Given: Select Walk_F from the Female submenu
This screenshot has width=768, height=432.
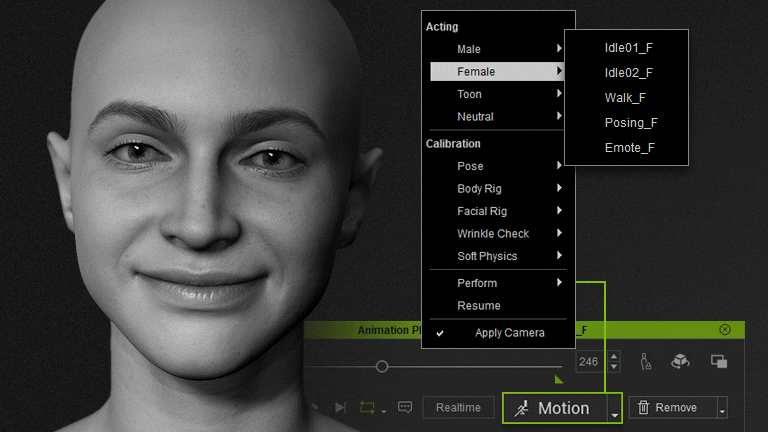Looking at the screenshot, I should pos(625,98).
